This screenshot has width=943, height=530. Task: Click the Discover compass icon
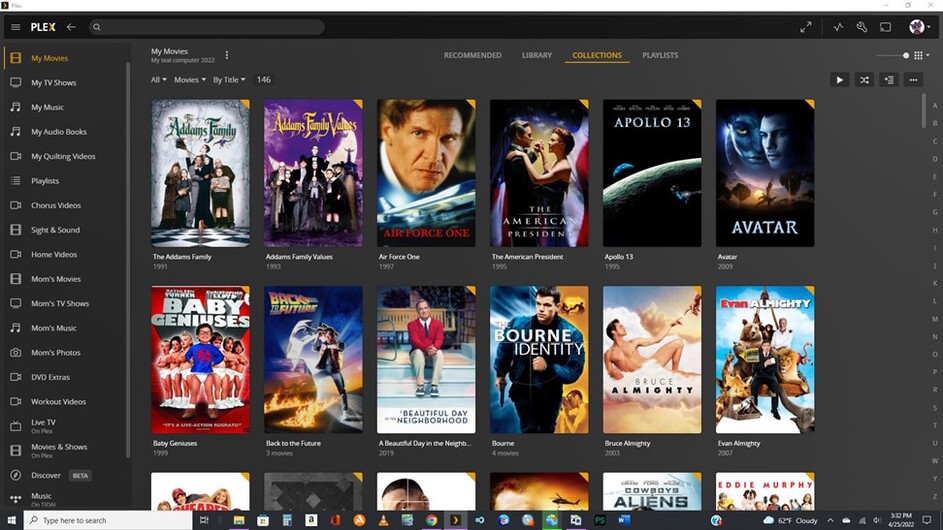coord(16,475)
